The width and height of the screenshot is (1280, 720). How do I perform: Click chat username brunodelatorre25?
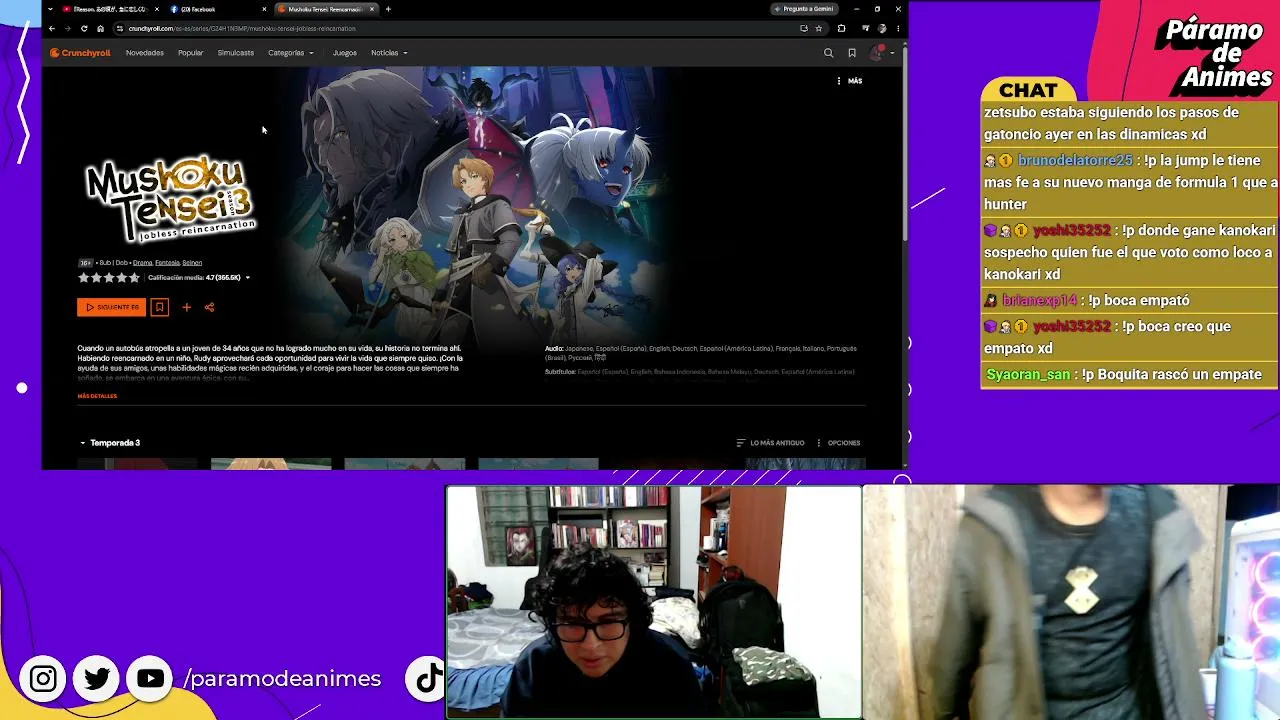pos(1075,160)
